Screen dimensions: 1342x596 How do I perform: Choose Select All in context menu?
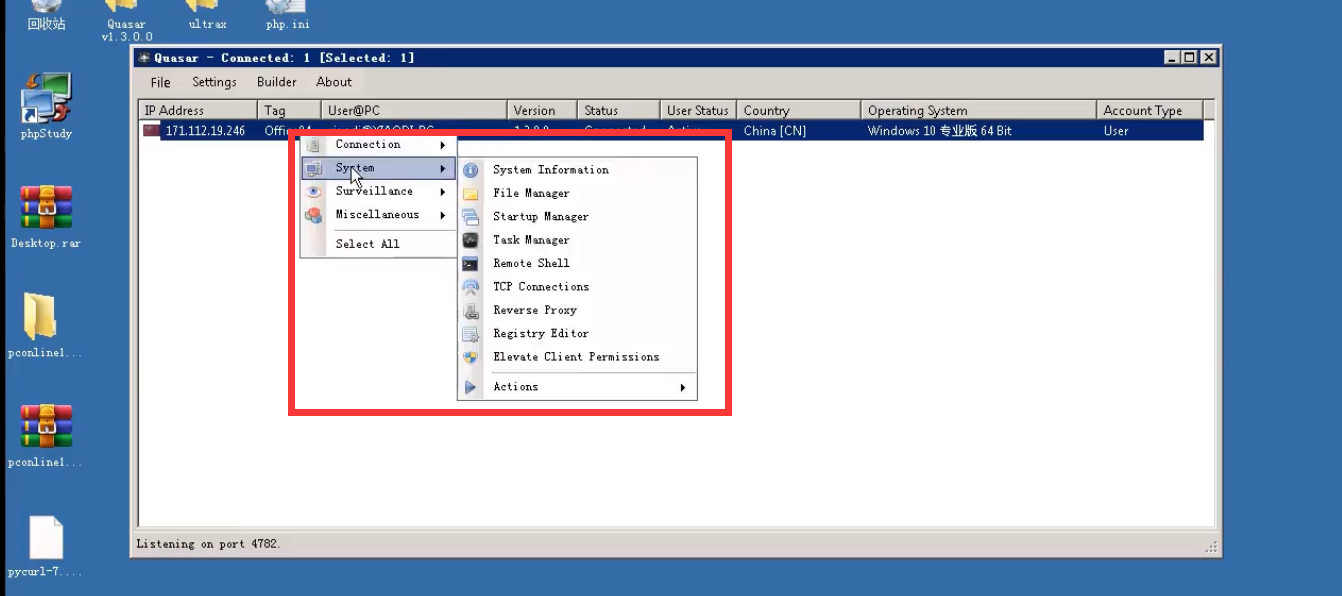(x=367, y=244)
